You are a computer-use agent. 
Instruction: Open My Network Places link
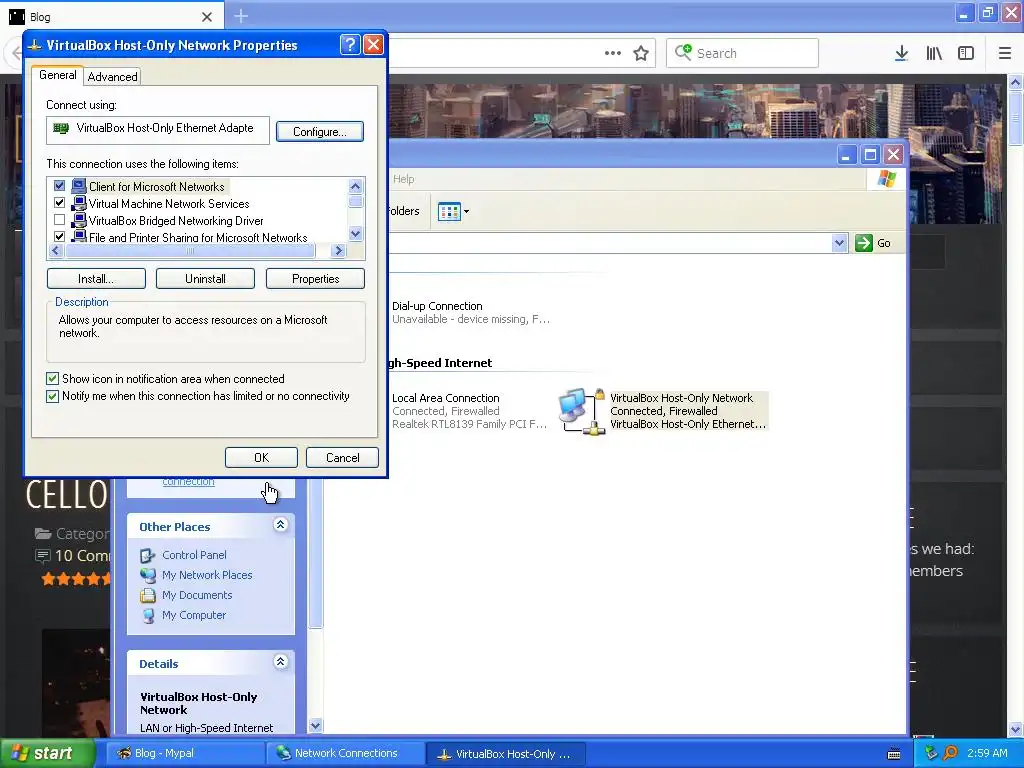click(x=207, y=575)
